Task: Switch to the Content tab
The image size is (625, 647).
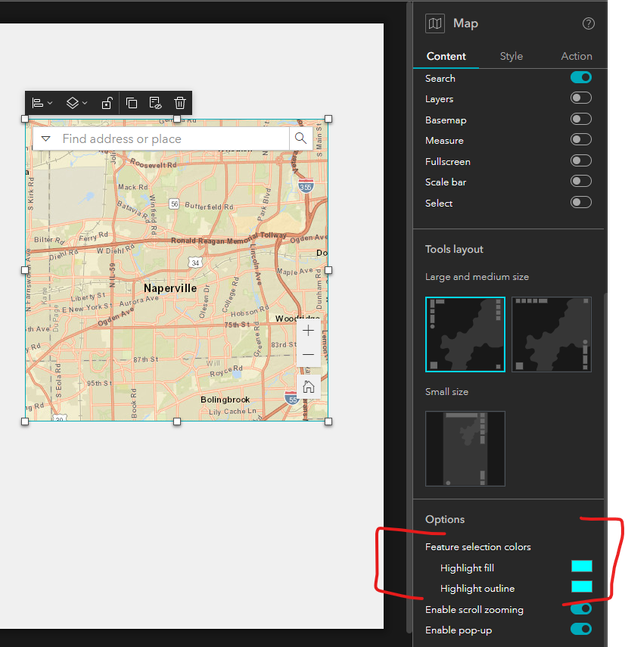Action: (x=446, y=56)
